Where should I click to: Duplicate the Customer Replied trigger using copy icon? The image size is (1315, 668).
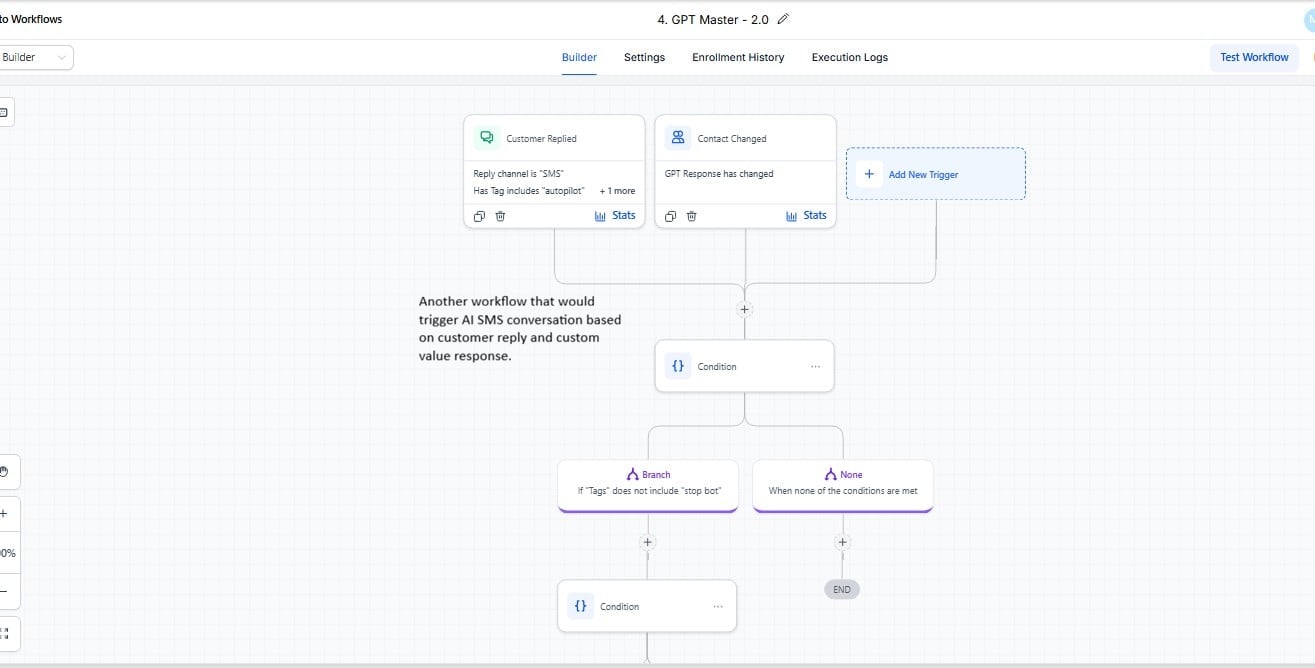(x=479, y=216)
